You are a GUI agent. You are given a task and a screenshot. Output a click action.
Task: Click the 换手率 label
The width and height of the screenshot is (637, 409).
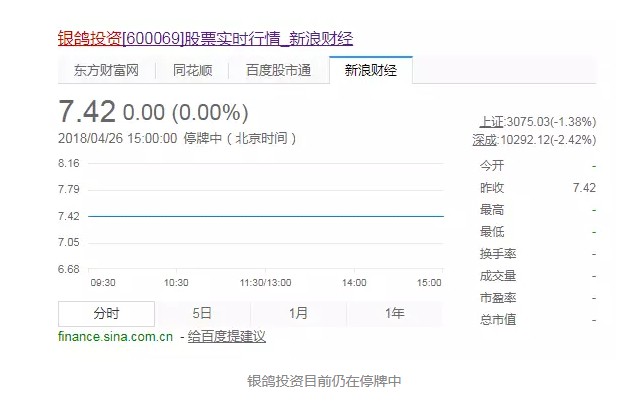[x=498, y=254]
